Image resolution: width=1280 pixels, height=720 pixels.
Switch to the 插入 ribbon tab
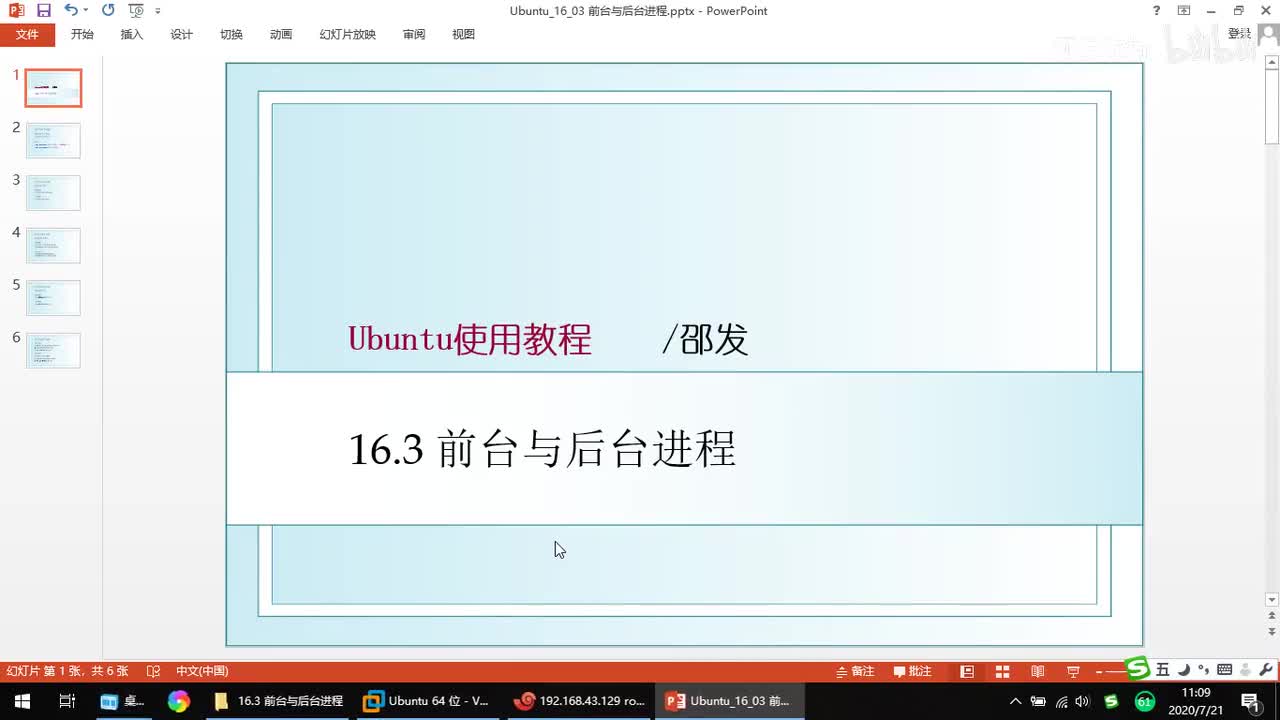(x=132, y=34)
